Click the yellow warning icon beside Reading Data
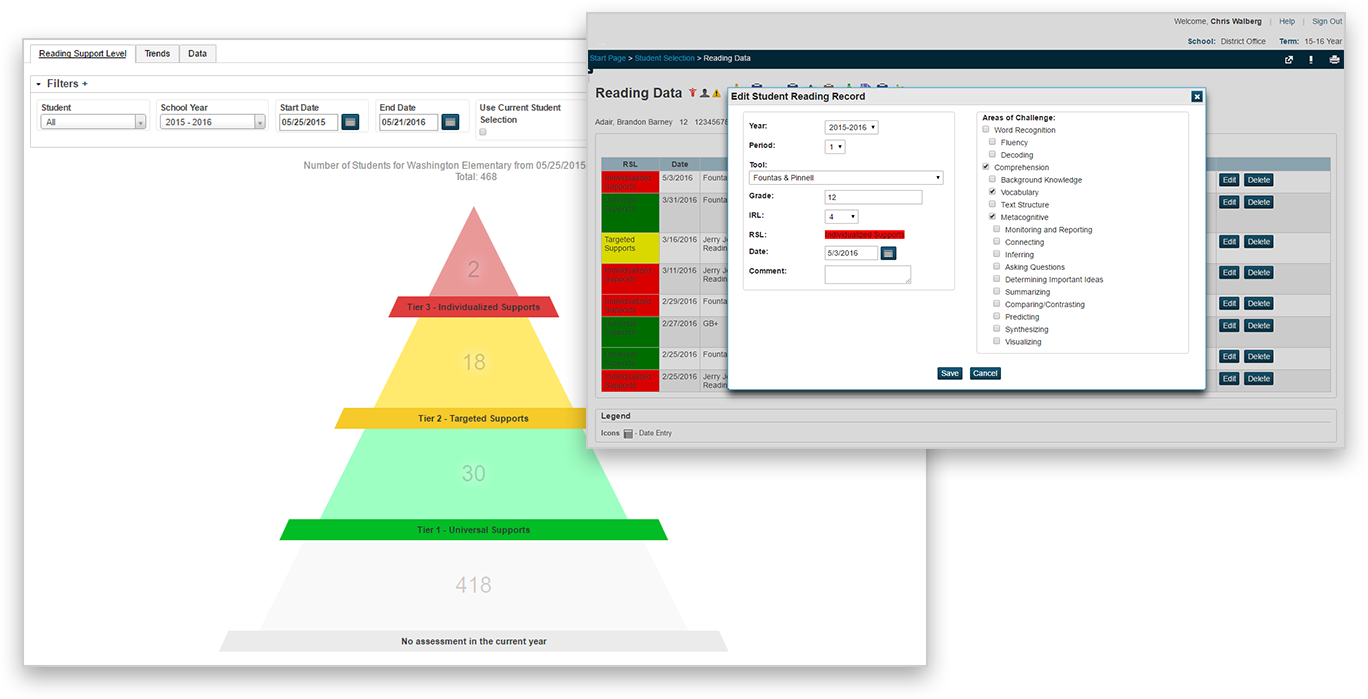The width and height of the screenshot is (1368, 699). (x=716, y=93)
